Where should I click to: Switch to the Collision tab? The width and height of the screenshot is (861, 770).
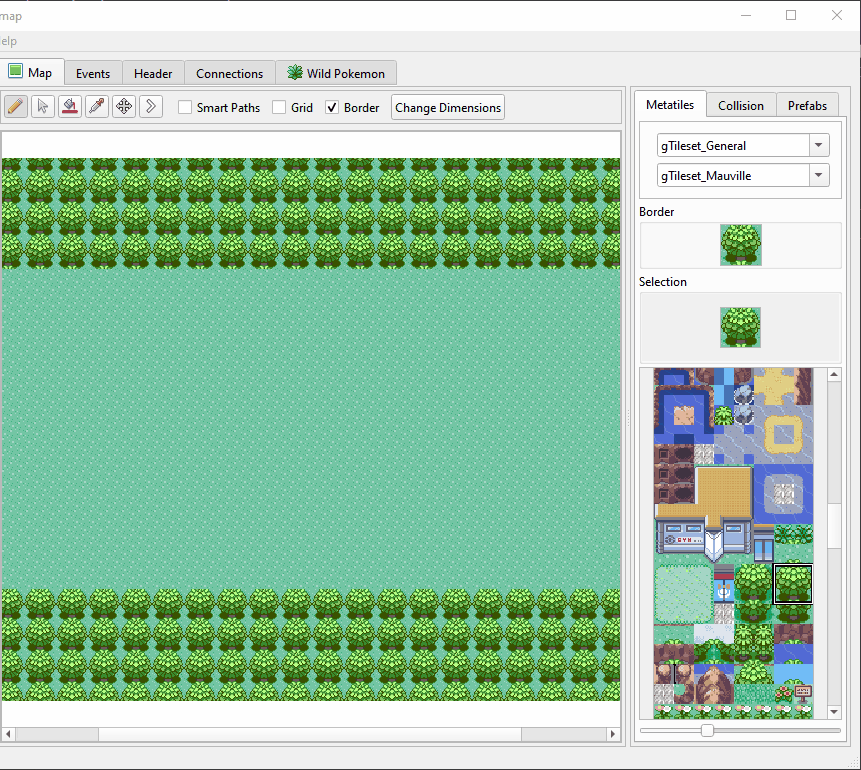740,105
